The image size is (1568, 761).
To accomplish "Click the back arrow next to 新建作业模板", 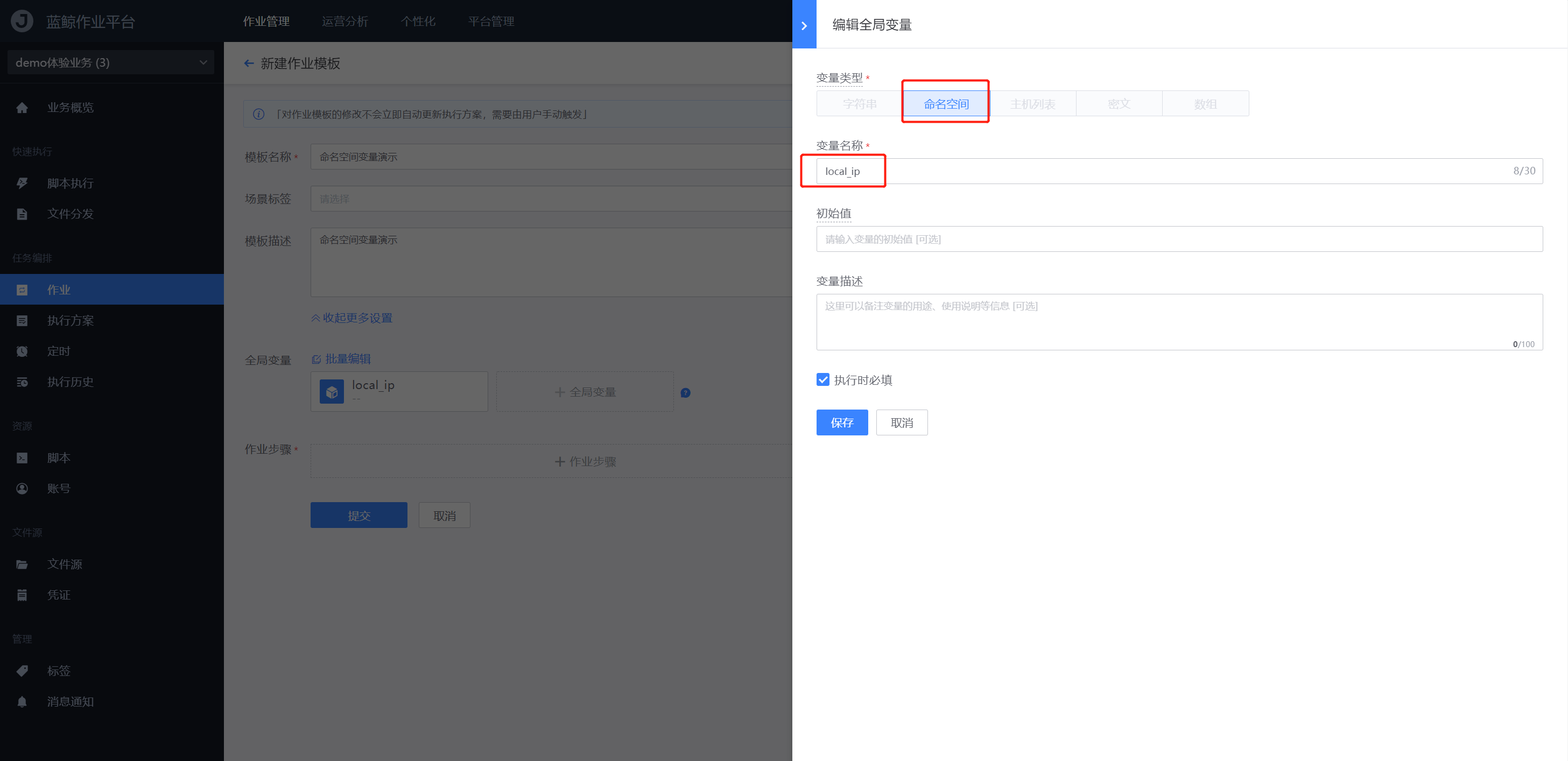I will pyautogui.click(x=249, y=64).
